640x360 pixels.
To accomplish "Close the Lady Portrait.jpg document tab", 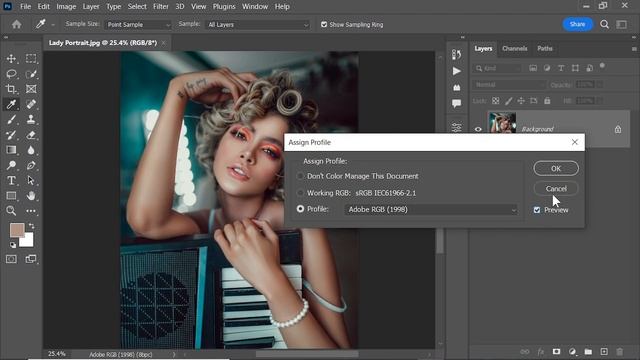I will click(x=164, y=43).
